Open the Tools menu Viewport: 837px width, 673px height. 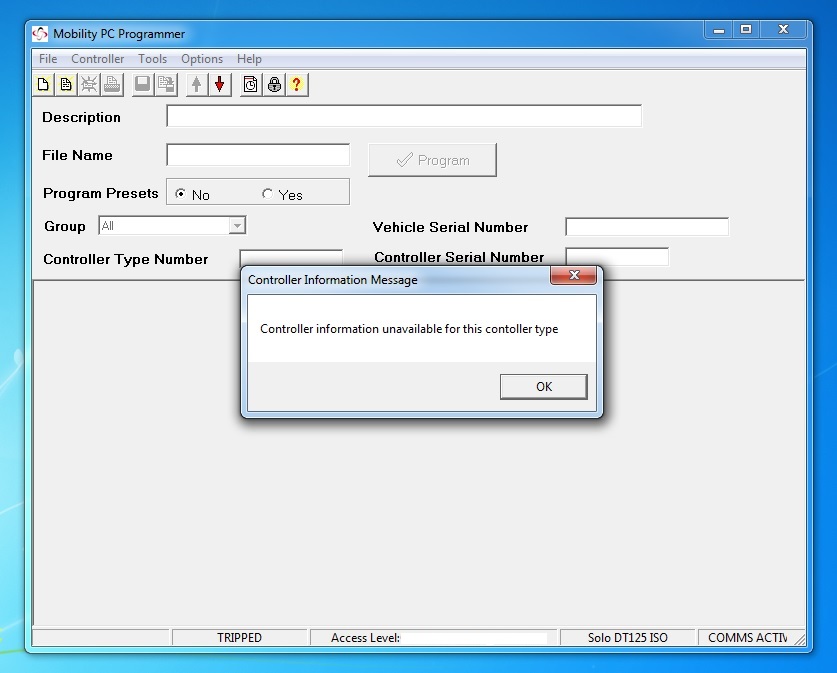tap(152, 59)
